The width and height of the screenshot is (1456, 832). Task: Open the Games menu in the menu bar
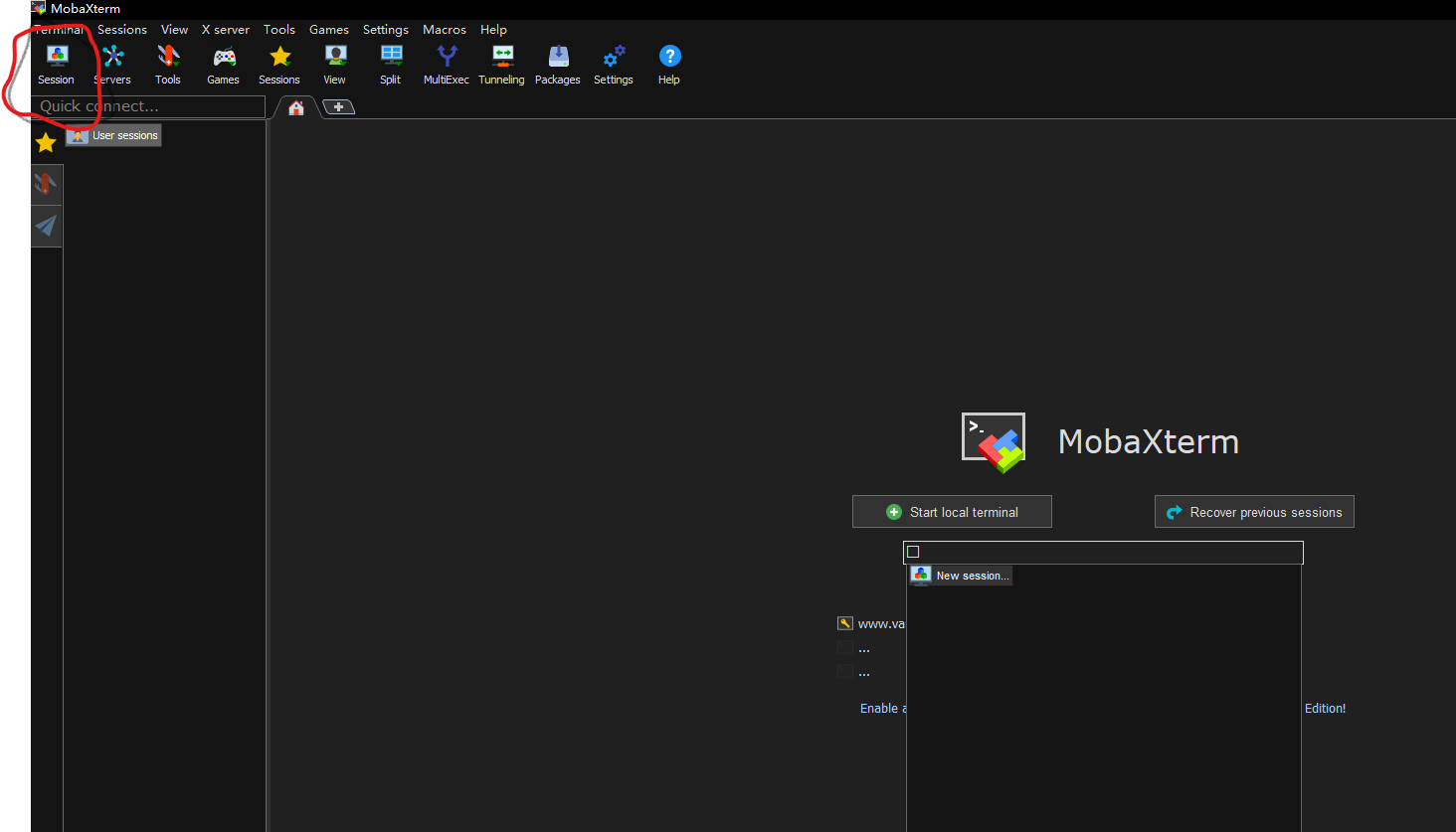pyautogui.click(x=329, y=30)
